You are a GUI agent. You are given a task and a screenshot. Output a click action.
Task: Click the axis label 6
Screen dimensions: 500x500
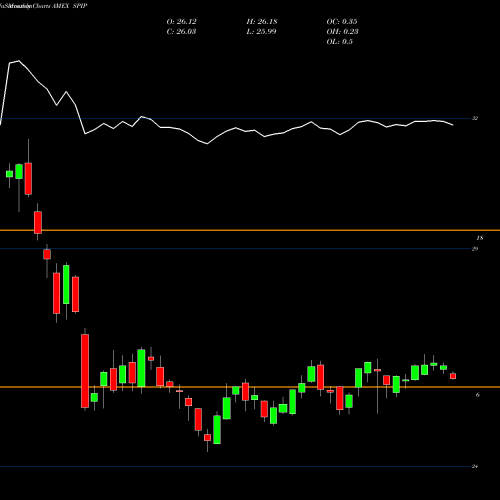coord(478,395)
